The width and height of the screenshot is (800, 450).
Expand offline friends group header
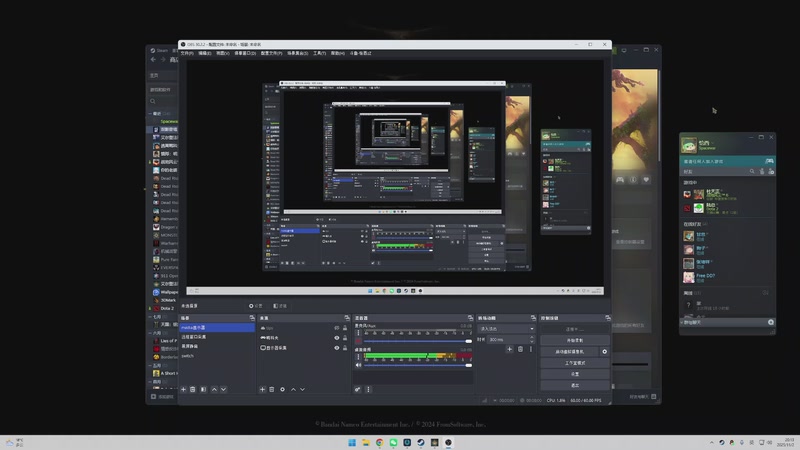692,293
